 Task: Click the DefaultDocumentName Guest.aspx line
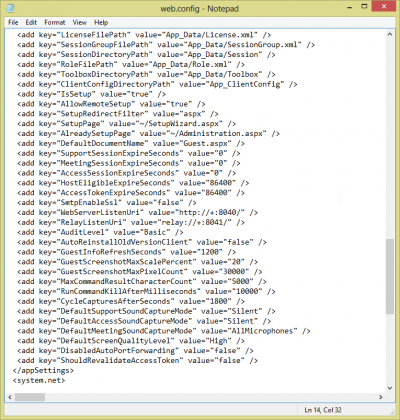[x=131, y=143]
